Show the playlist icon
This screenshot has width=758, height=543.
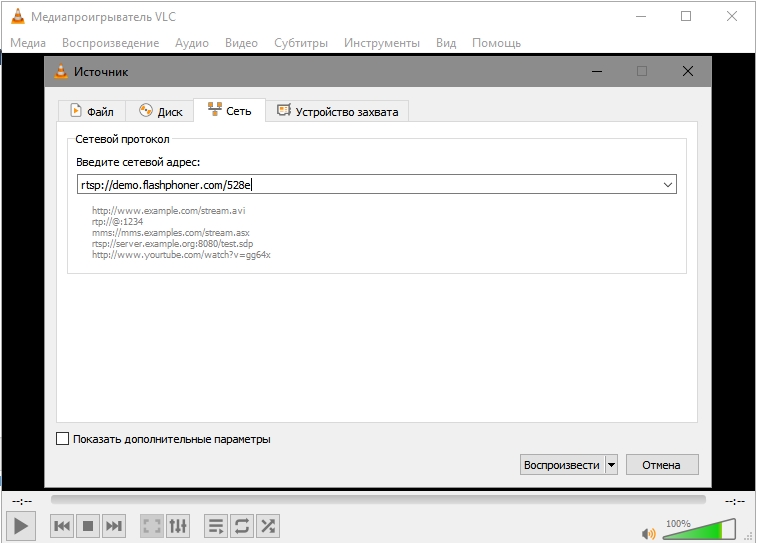tap(215, 525)
